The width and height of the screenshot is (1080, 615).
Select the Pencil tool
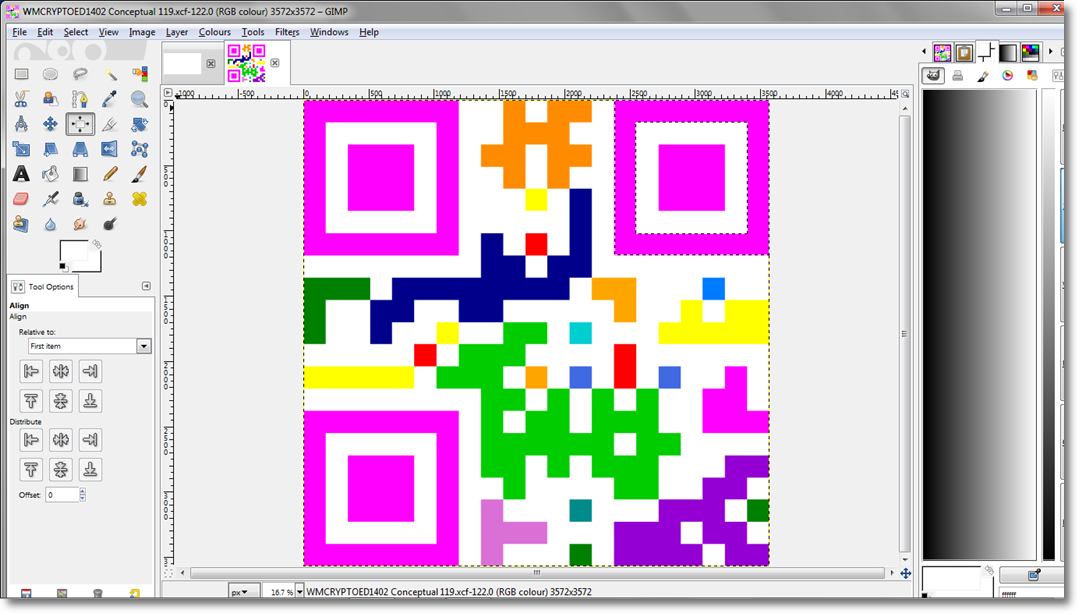110,174
